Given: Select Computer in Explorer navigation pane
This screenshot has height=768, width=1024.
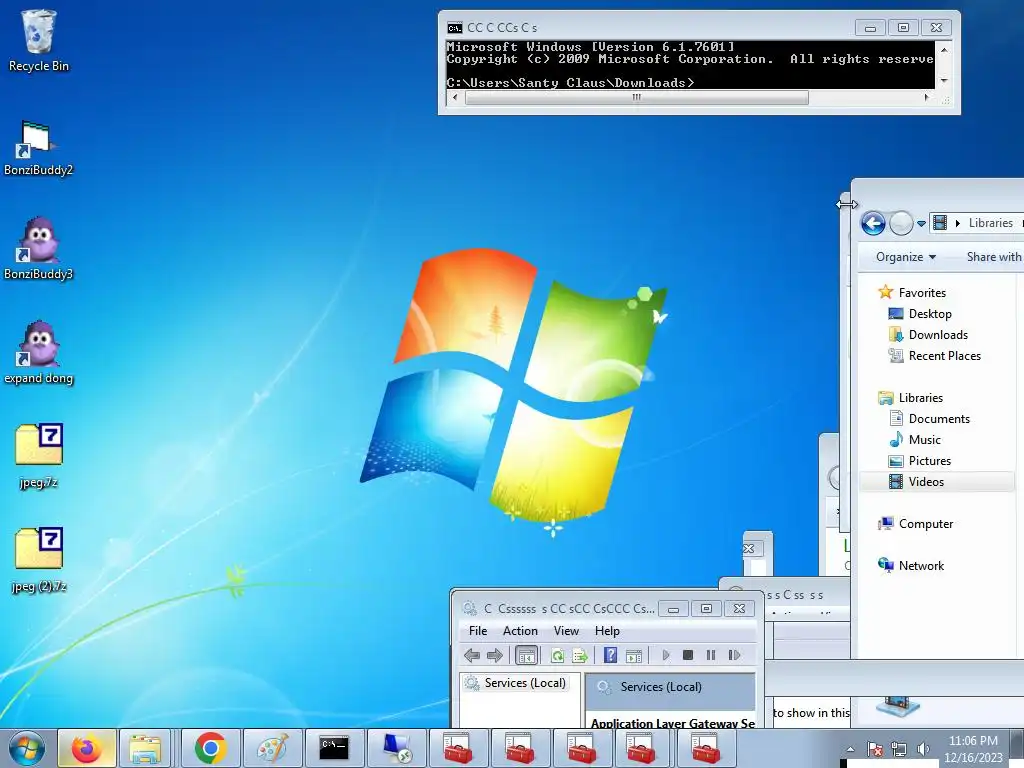Looking at the screenshot, I should [916, 524].
